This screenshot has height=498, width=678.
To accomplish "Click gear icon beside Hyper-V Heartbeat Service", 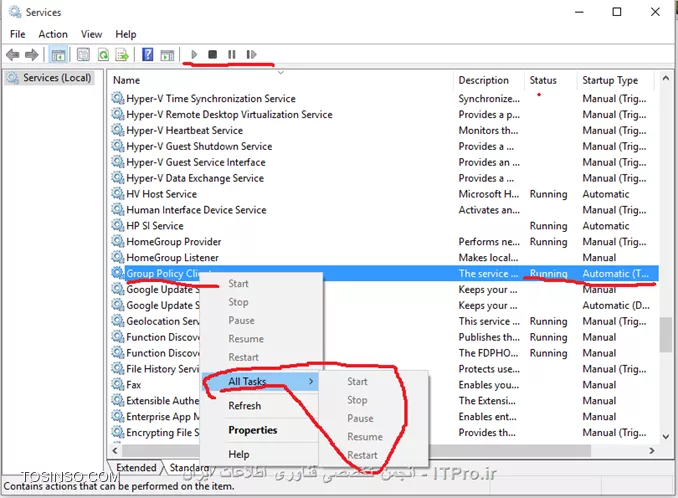I will coord(117,130).
